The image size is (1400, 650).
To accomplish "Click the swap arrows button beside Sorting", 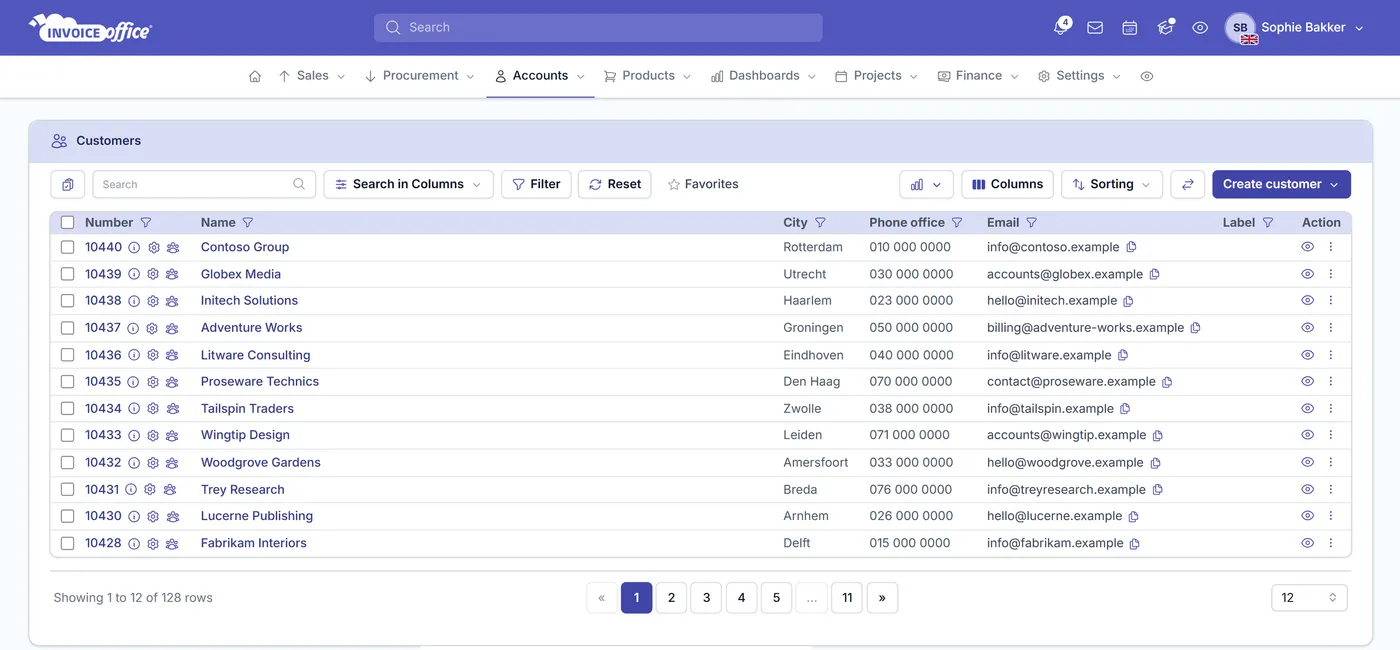I will coord(1188,184).
